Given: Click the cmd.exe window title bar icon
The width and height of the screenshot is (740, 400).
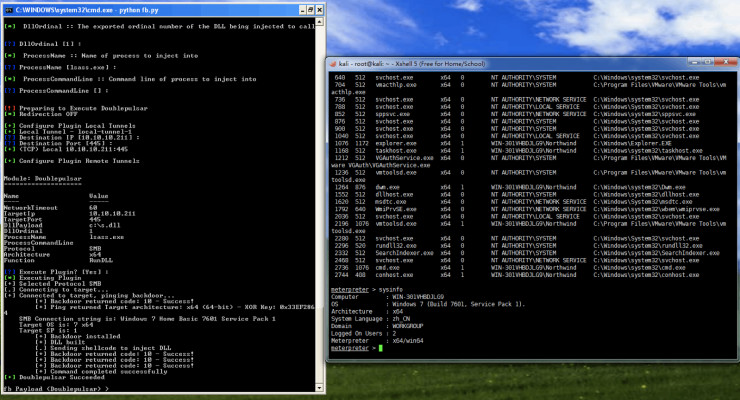Looking at the screenshot, I should click(x=8, y=9).
